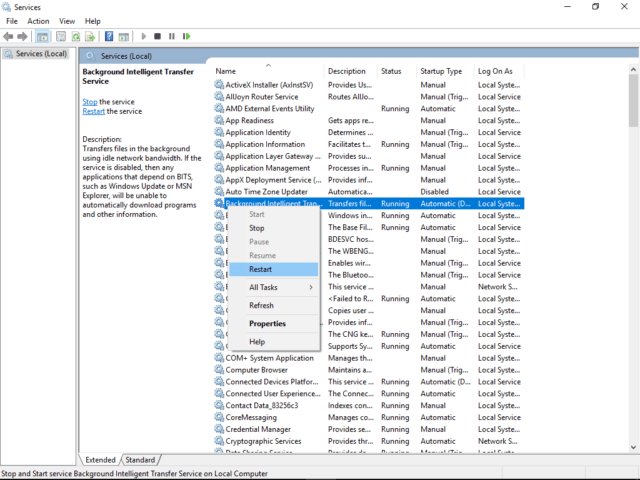Click the Forward arrow in toolbar
Viewport: 640px width, 480px height.
click(22, 36)
